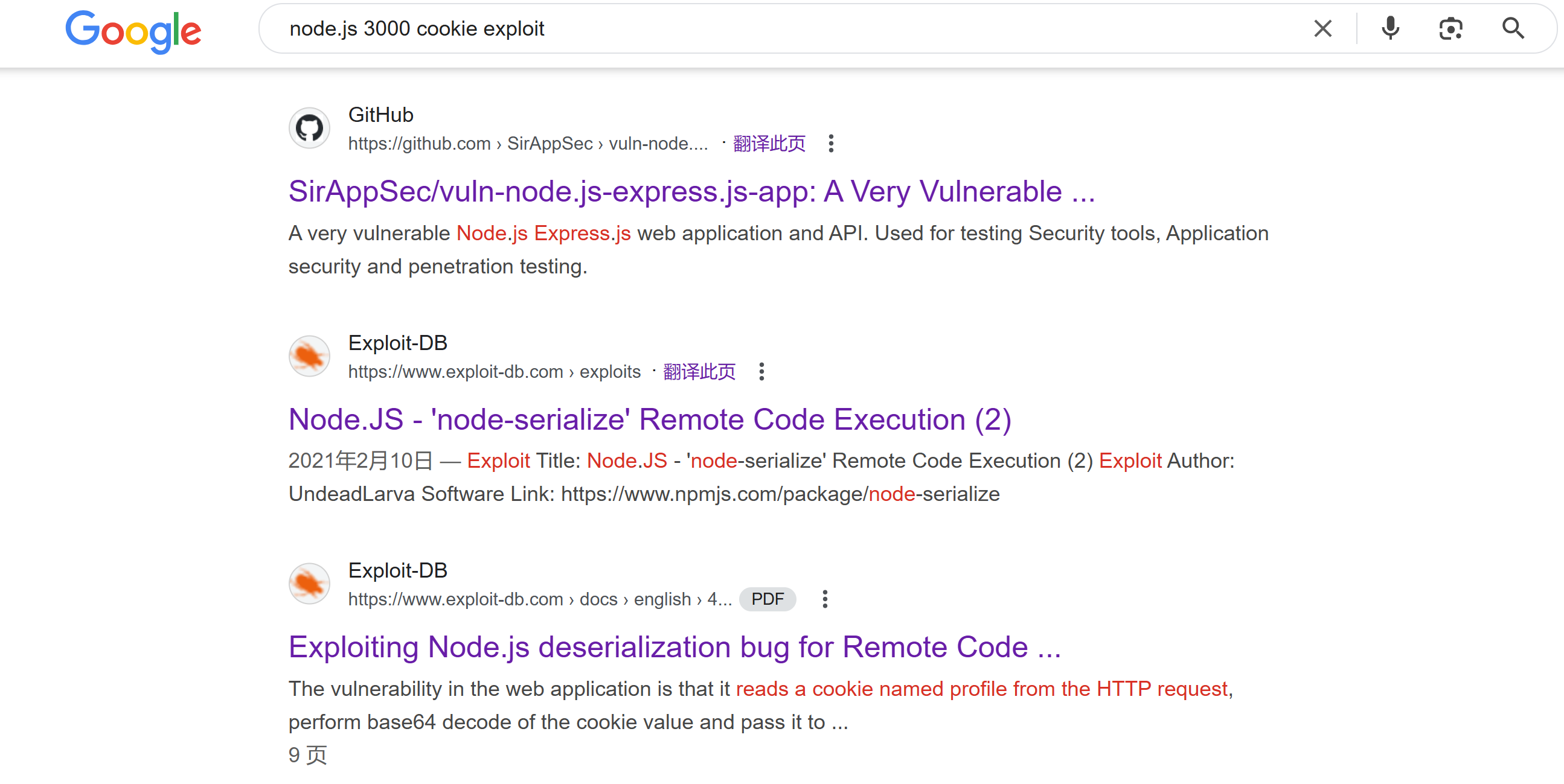Translate the GitHub result page (翻译此页)
1564x784 pixels.
(x=769, y=144)
